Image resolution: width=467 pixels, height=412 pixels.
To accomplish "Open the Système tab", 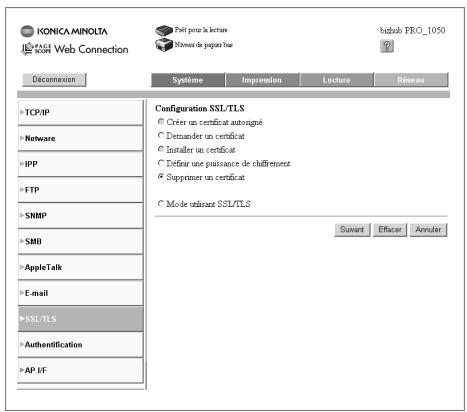I will tap(188, 80).
